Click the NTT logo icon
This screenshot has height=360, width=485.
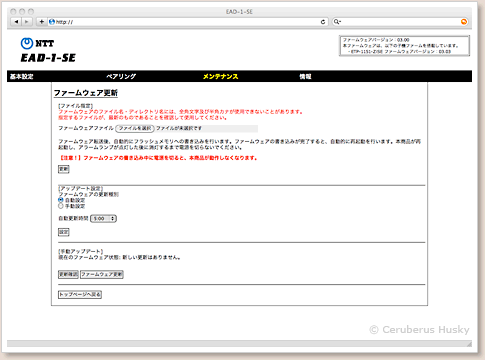coord(27,43)
